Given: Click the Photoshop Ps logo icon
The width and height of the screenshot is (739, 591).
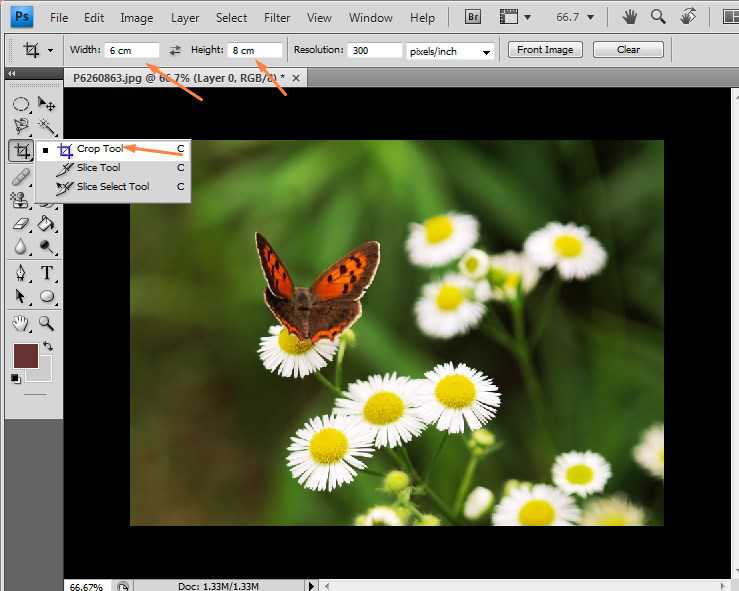Looking at the screenshot, I should [22, 17].
